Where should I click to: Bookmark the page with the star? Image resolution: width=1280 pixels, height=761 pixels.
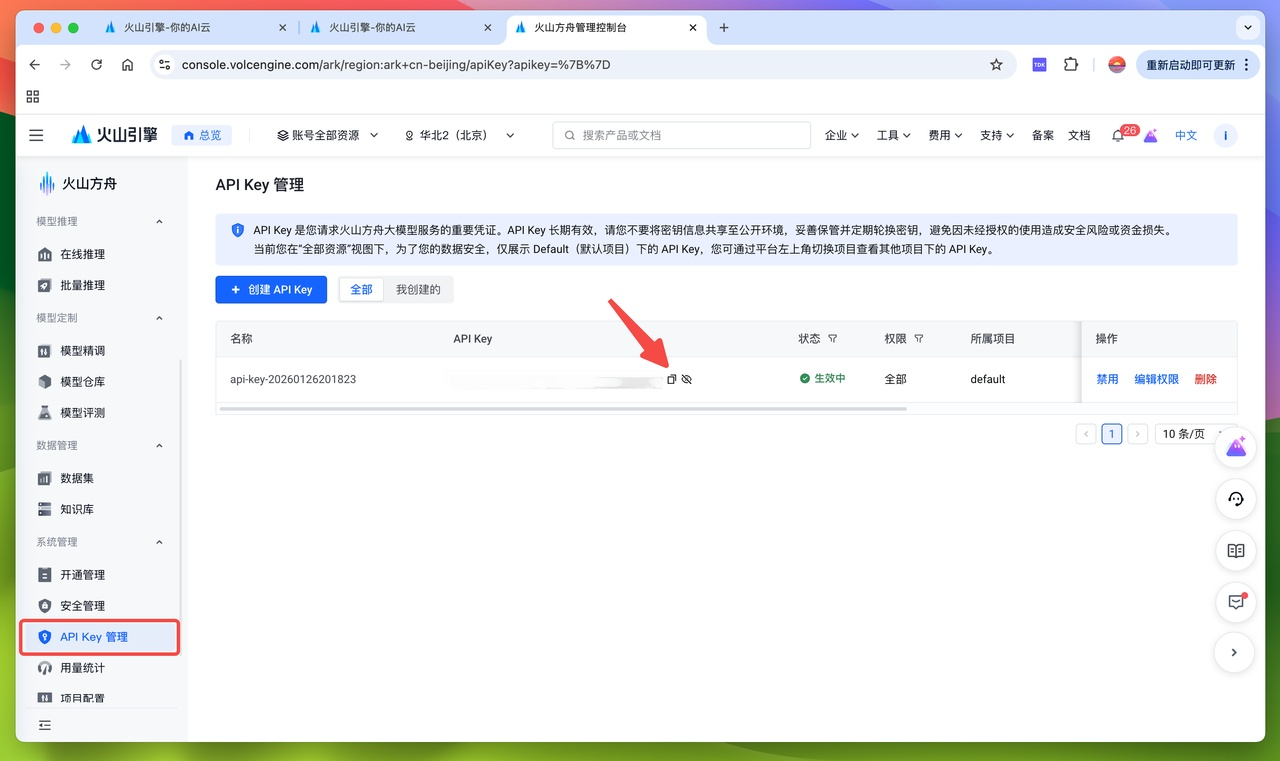996,64
